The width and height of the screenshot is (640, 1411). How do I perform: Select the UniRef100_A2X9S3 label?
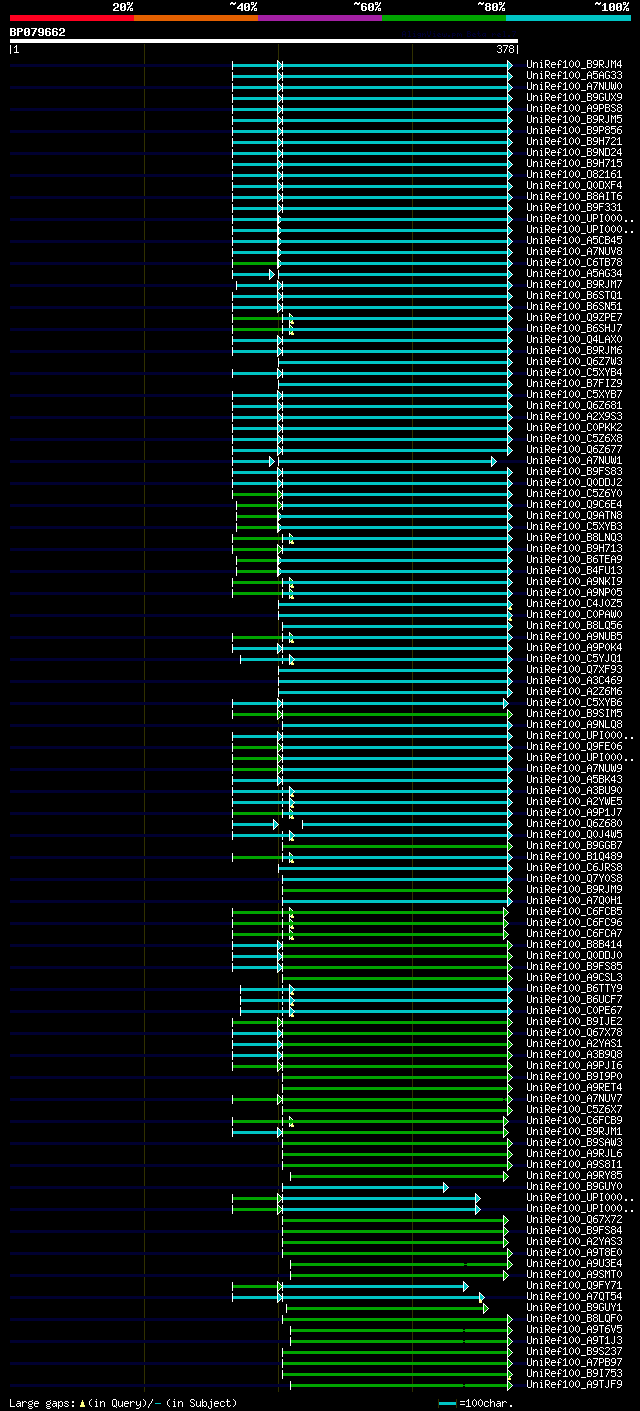[x=574, y=416]
